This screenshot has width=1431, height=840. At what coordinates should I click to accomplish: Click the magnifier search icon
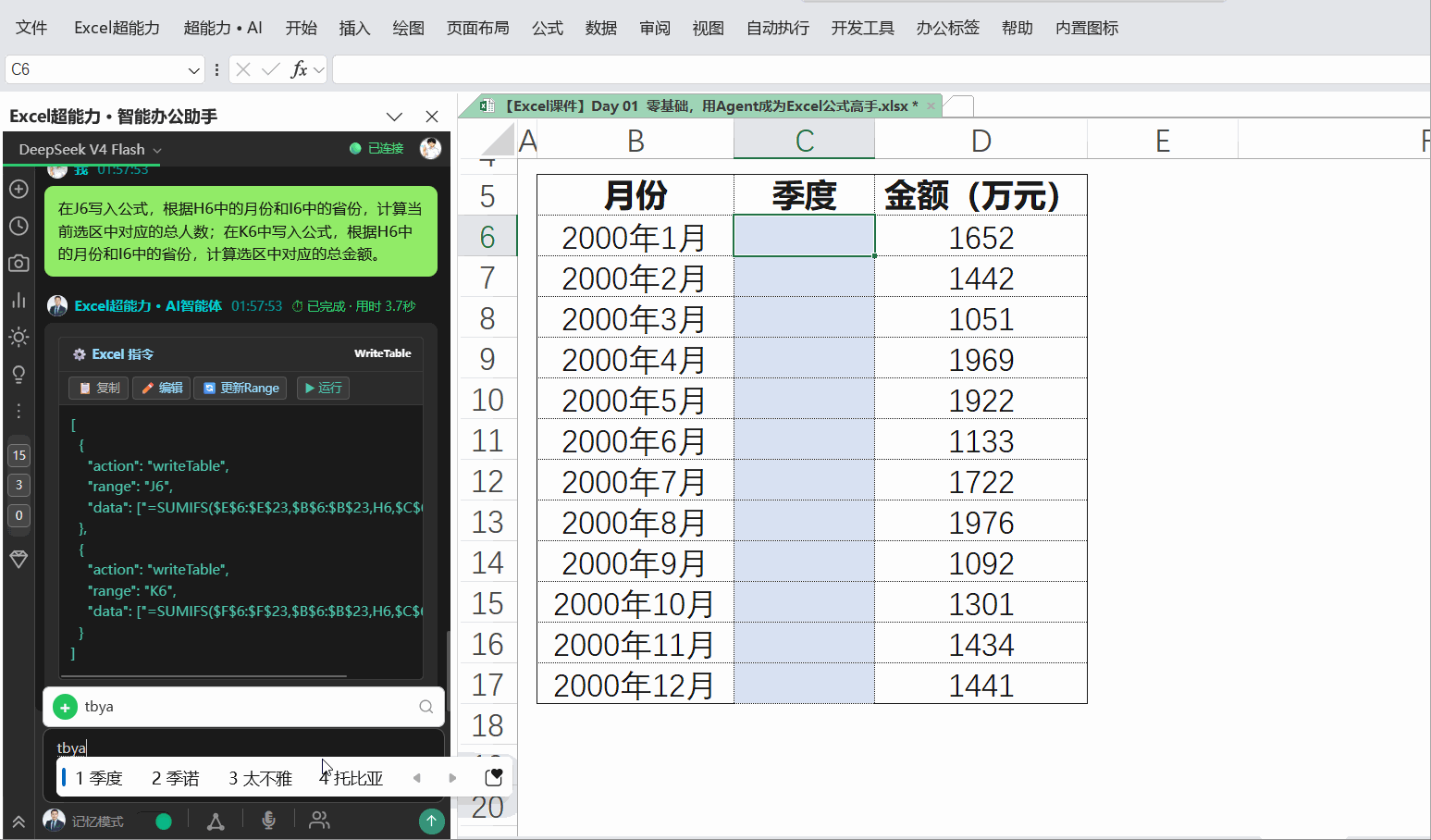coord(426,707)
